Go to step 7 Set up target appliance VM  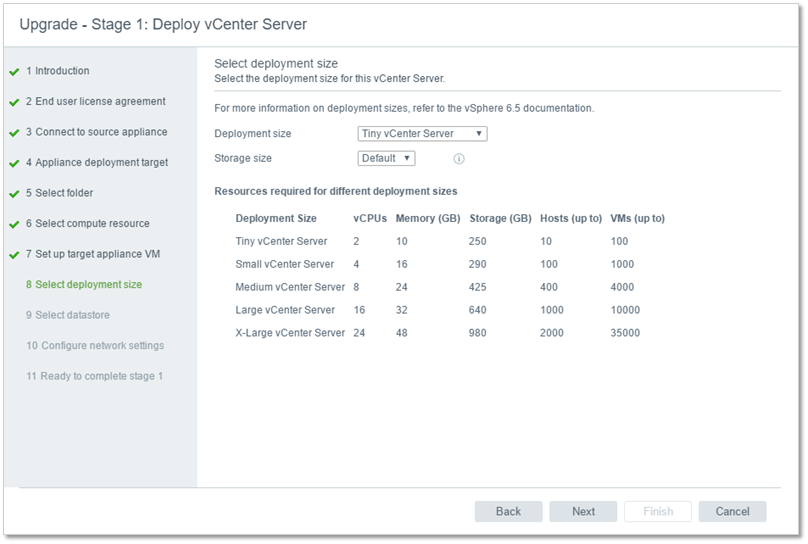tap(93, 254)
